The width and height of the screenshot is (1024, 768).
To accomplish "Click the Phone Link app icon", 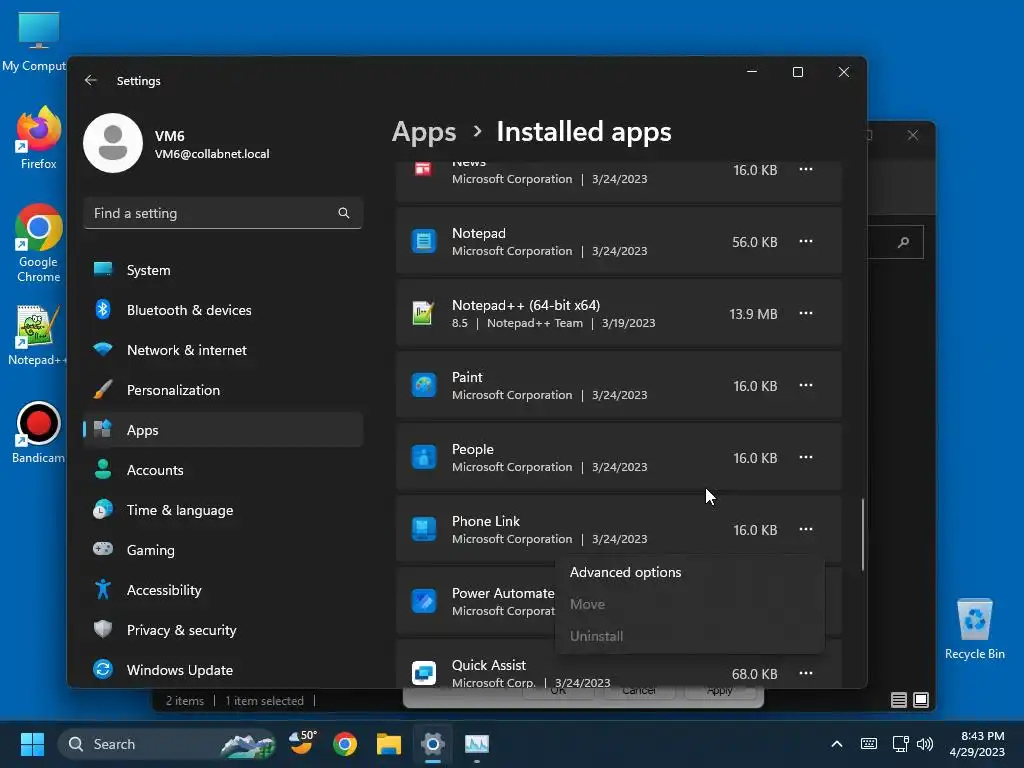I will [424, 529].
